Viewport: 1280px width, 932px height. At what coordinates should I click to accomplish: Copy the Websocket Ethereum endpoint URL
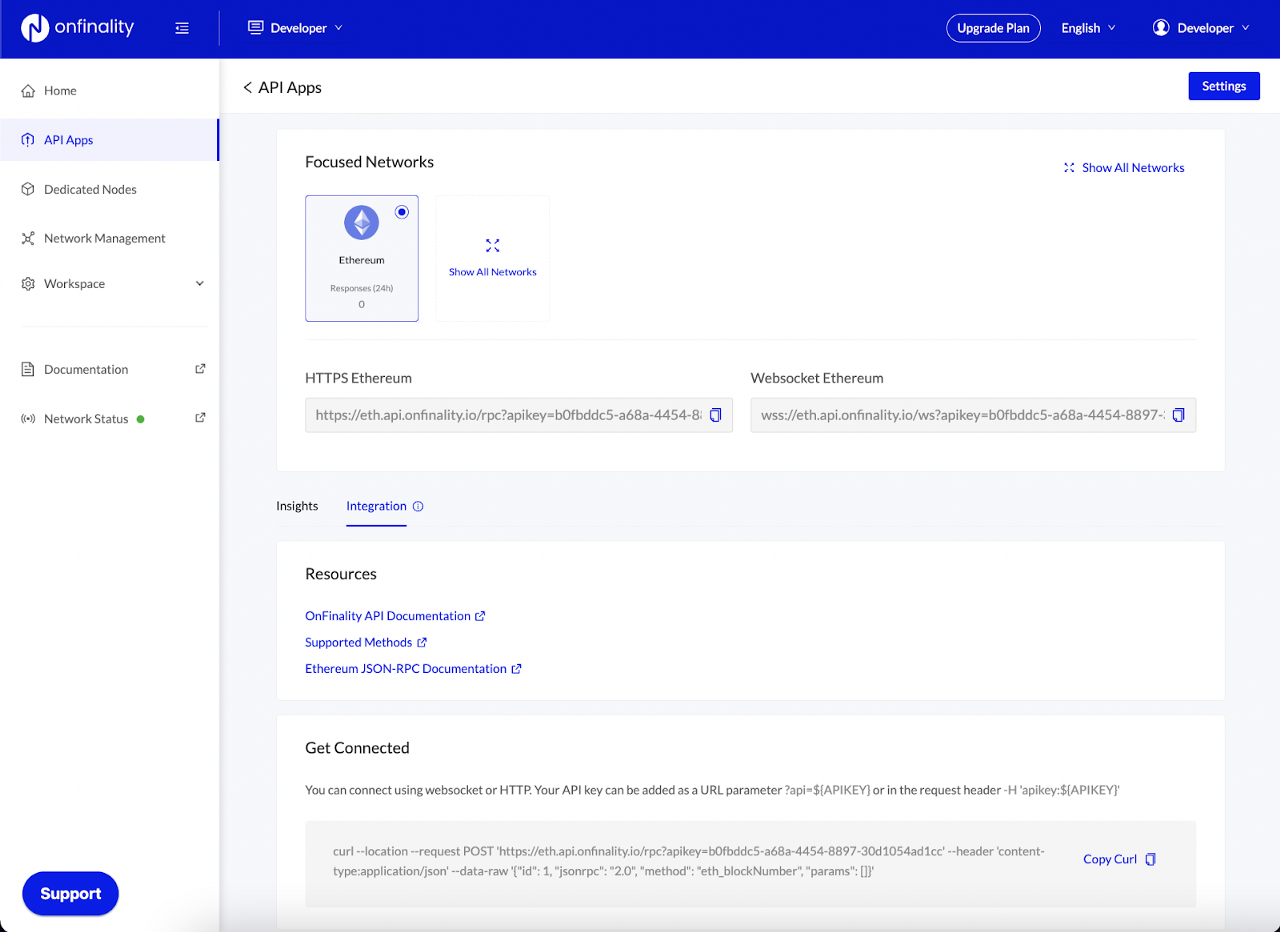(x=1178, y=415)
